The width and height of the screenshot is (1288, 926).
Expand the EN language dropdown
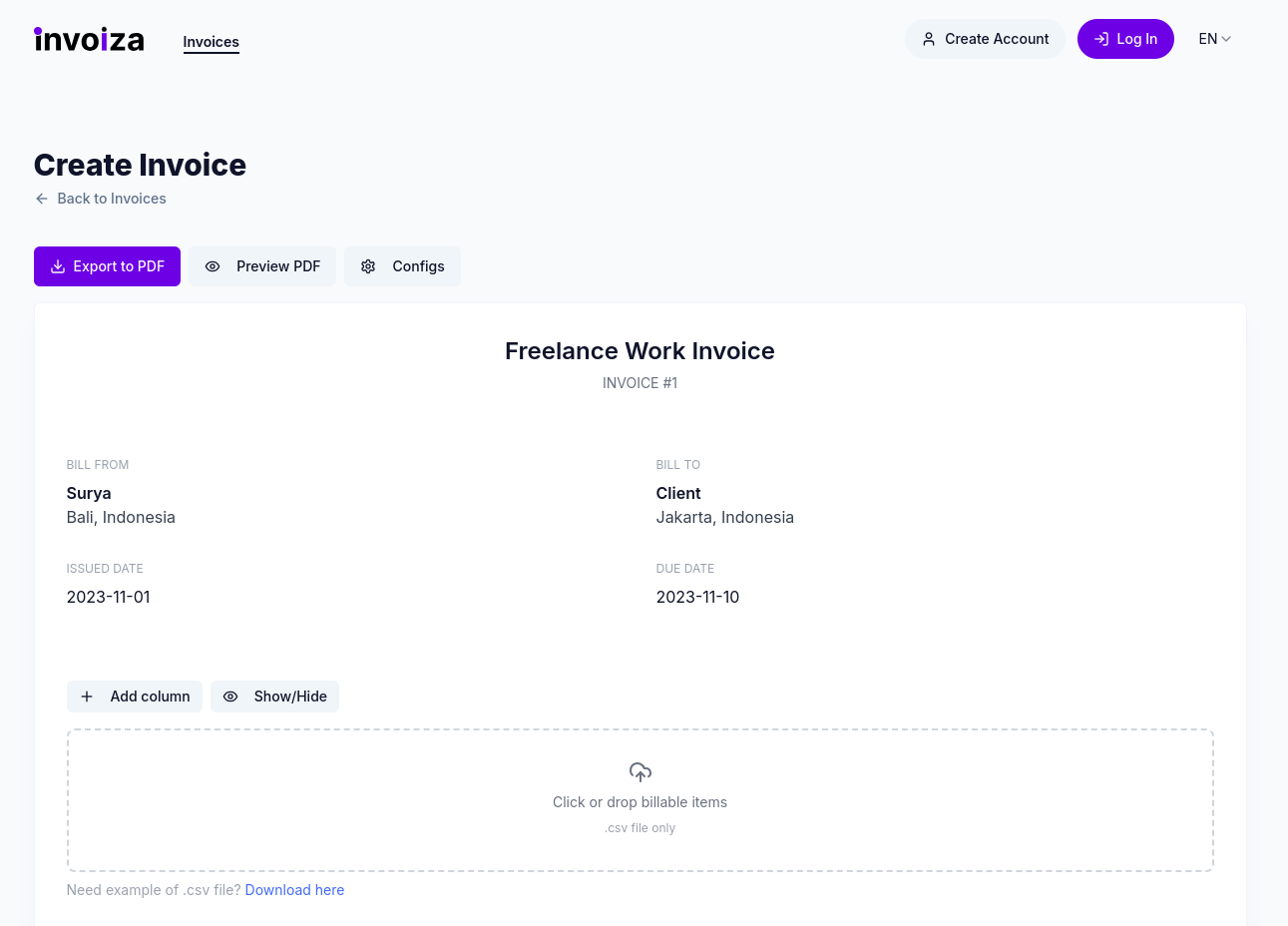click(x=1214, y=39)
